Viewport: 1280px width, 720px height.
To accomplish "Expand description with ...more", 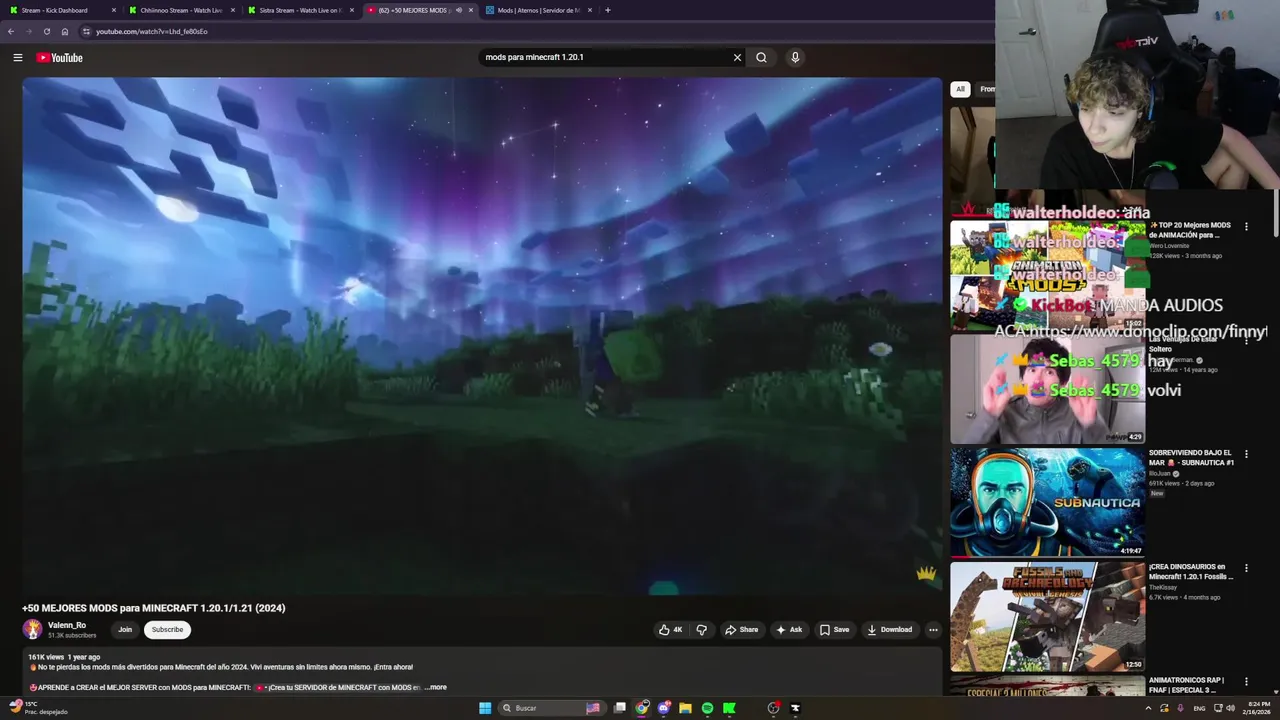I will tap(436, 687).
